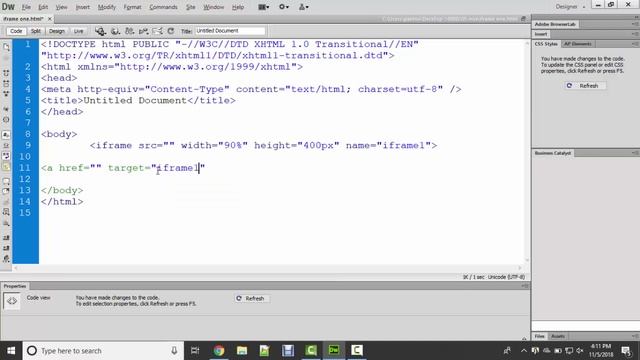This screenshot has width=640, height=360.
Task: Expand the Insert panel
Action: coord(541,34)
